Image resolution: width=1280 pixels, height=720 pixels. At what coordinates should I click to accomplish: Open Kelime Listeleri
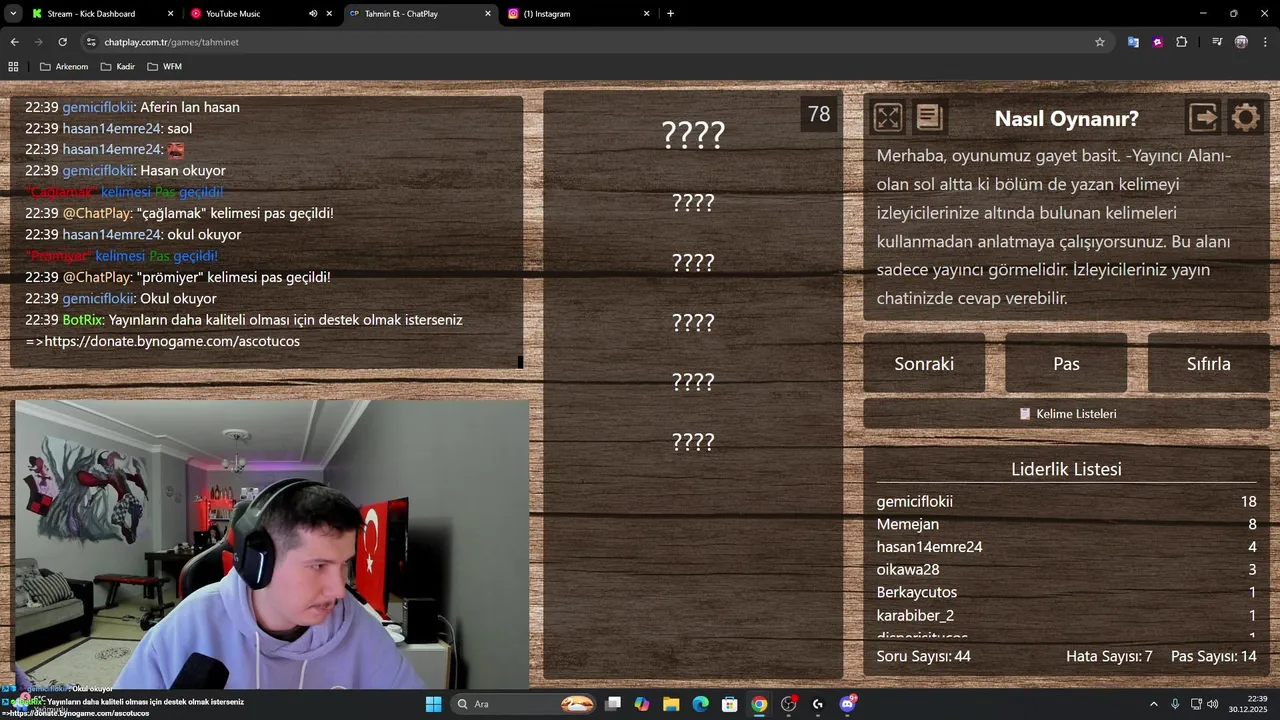click(x=1066, y=413)
